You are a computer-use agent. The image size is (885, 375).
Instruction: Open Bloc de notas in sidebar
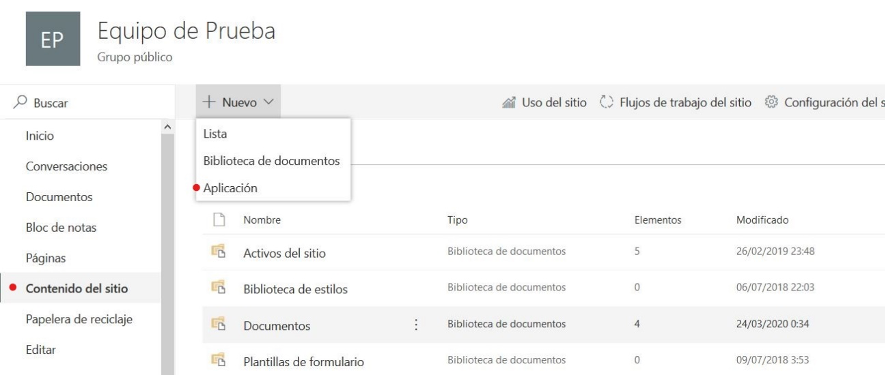pos(61,228)
